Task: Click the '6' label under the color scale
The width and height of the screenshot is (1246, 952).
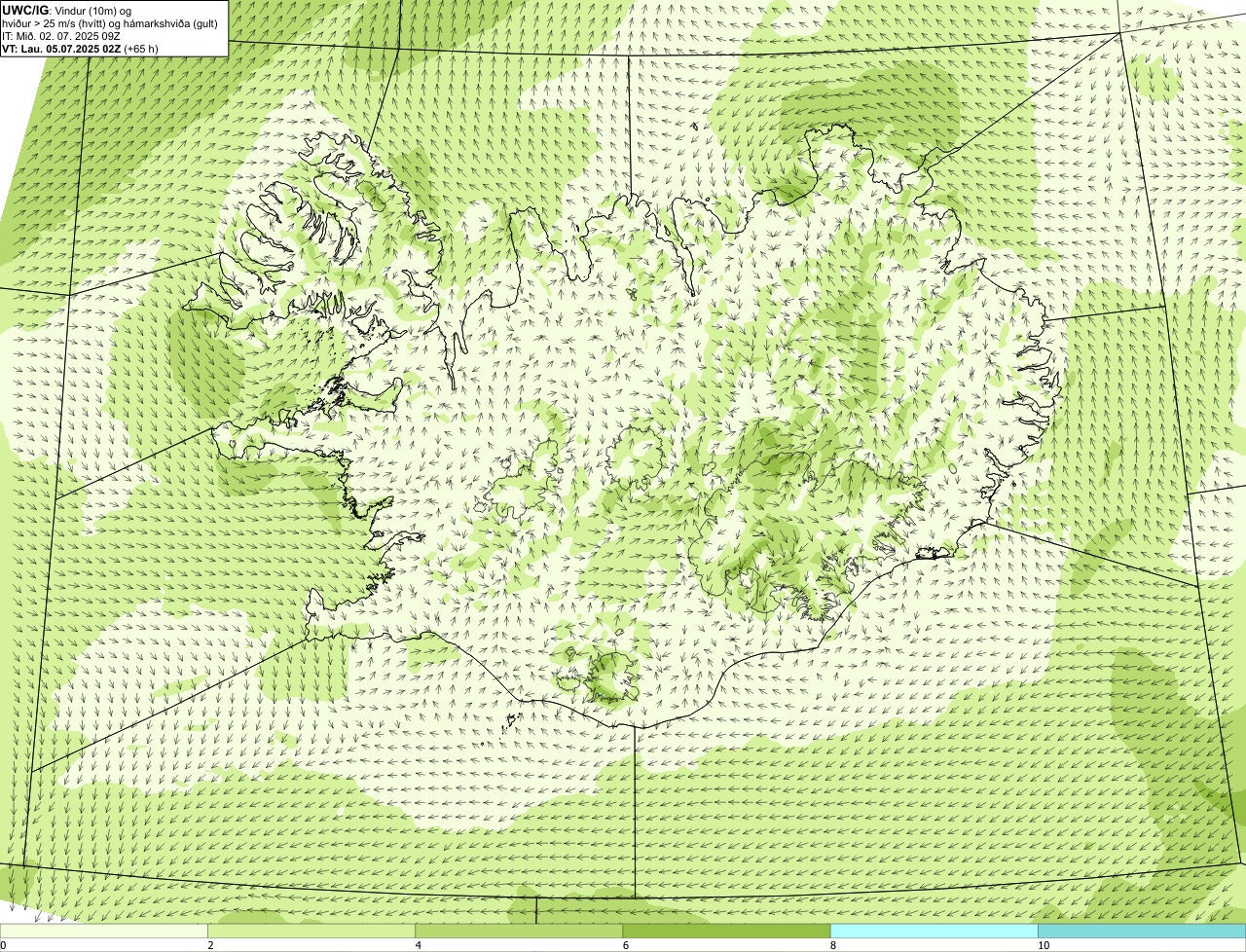Action: (x=625, y=945)
